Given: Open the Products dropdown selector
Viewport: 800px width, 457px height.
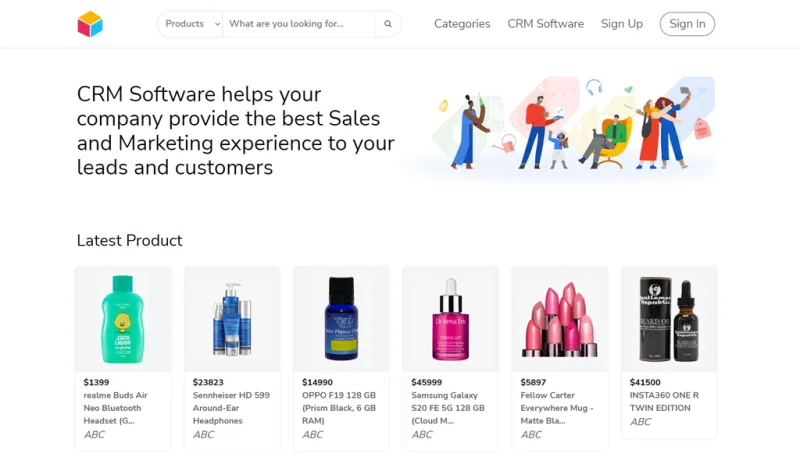Looking at the screenshot, I should [190, 24].
